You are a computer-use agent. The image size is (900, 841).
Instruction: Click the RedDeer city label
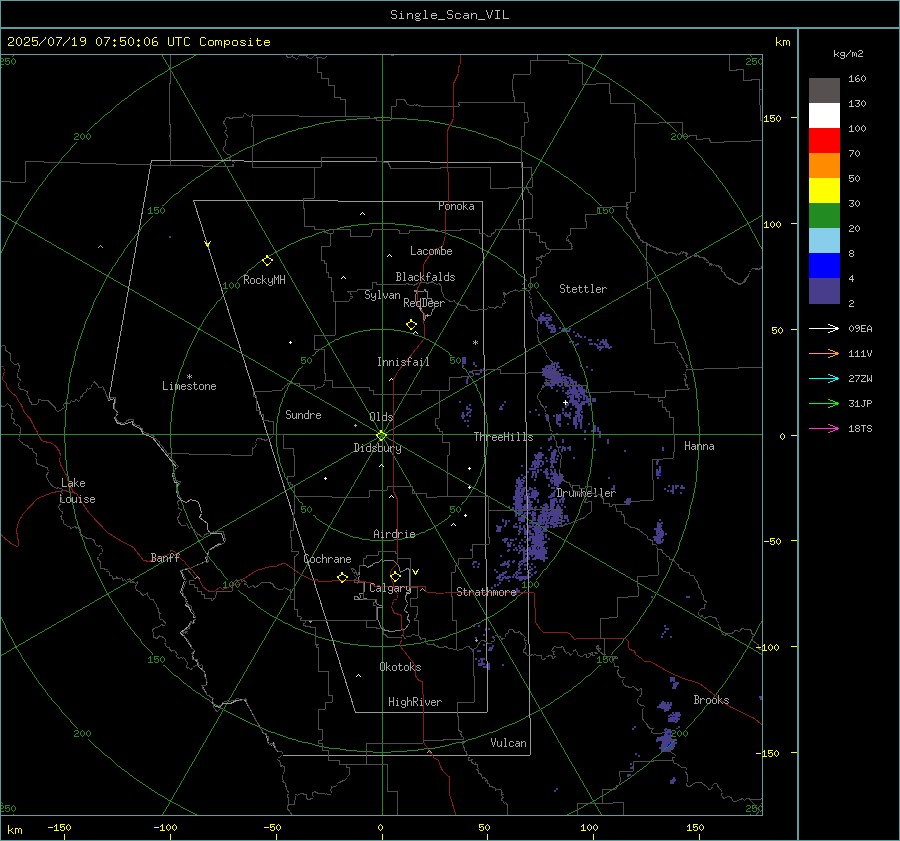424,303
